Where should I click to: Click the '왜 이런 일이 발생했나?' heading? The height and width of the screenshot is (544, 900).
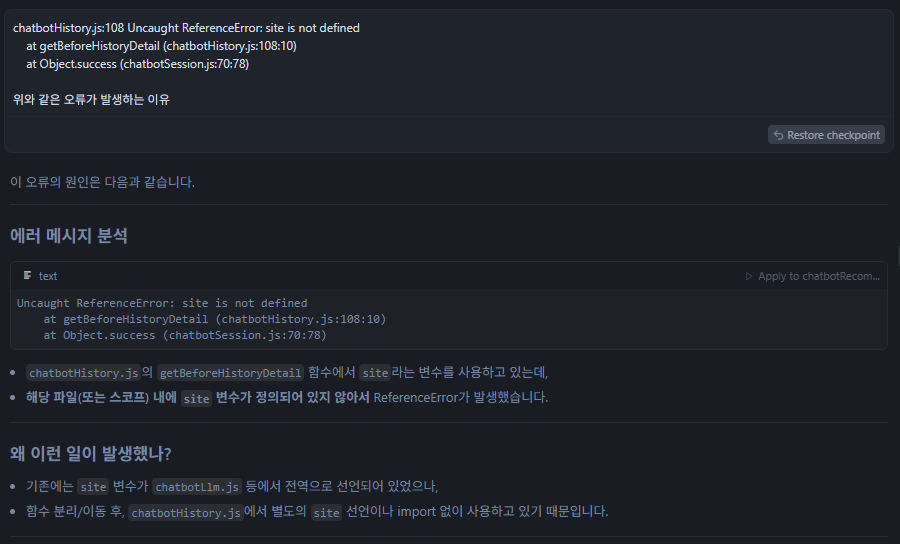coord(91,454)
